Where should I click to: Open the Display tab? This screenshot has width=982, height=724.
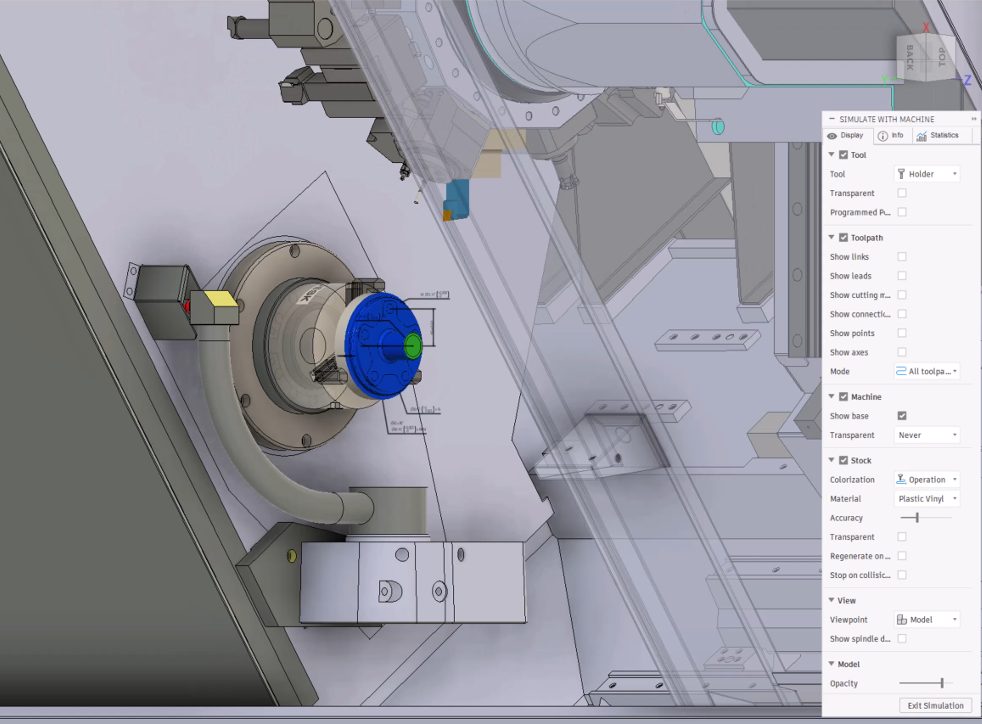coord(845,135)
